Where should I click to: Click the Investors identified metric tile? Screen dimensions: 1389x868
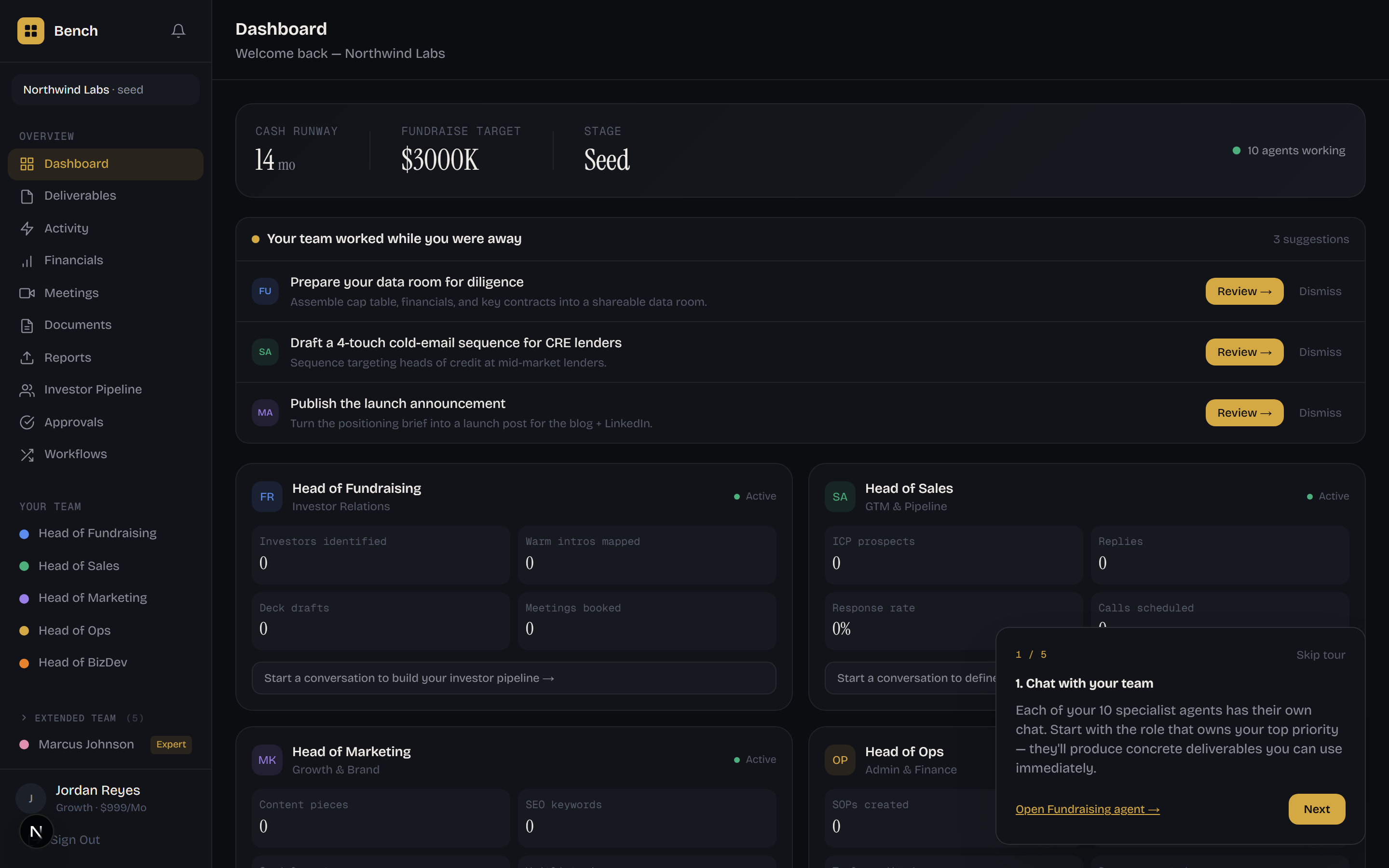click(x=381, y=555)
